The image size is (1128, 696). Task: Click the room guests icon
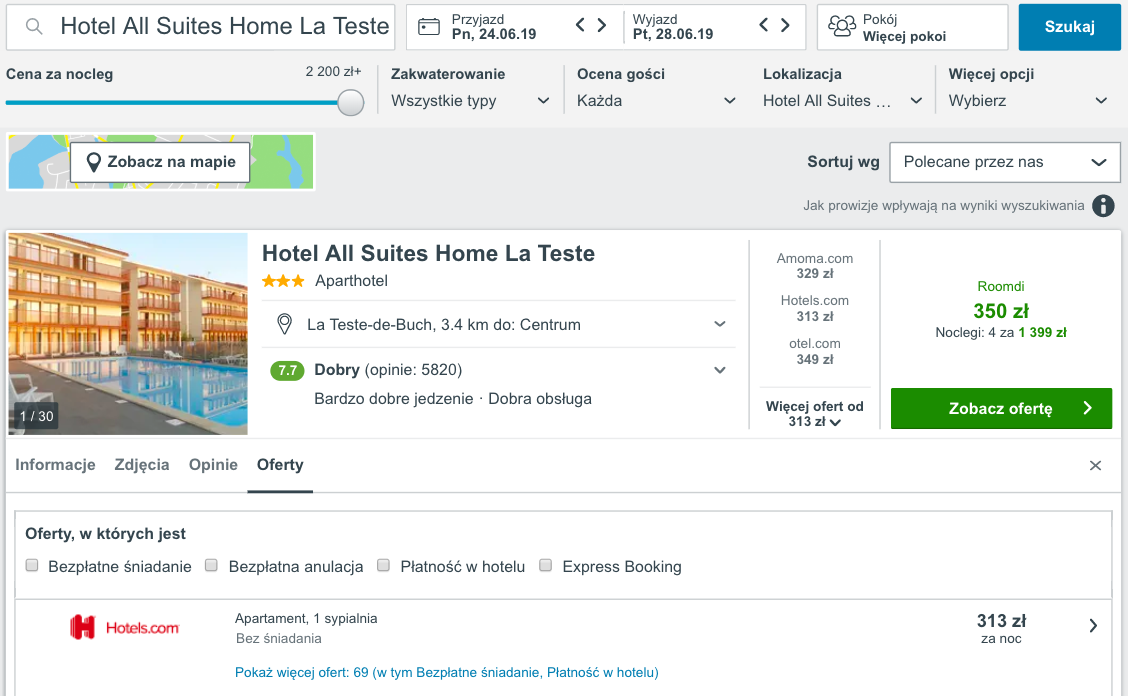pyautogui.click(x=842, y=27)
